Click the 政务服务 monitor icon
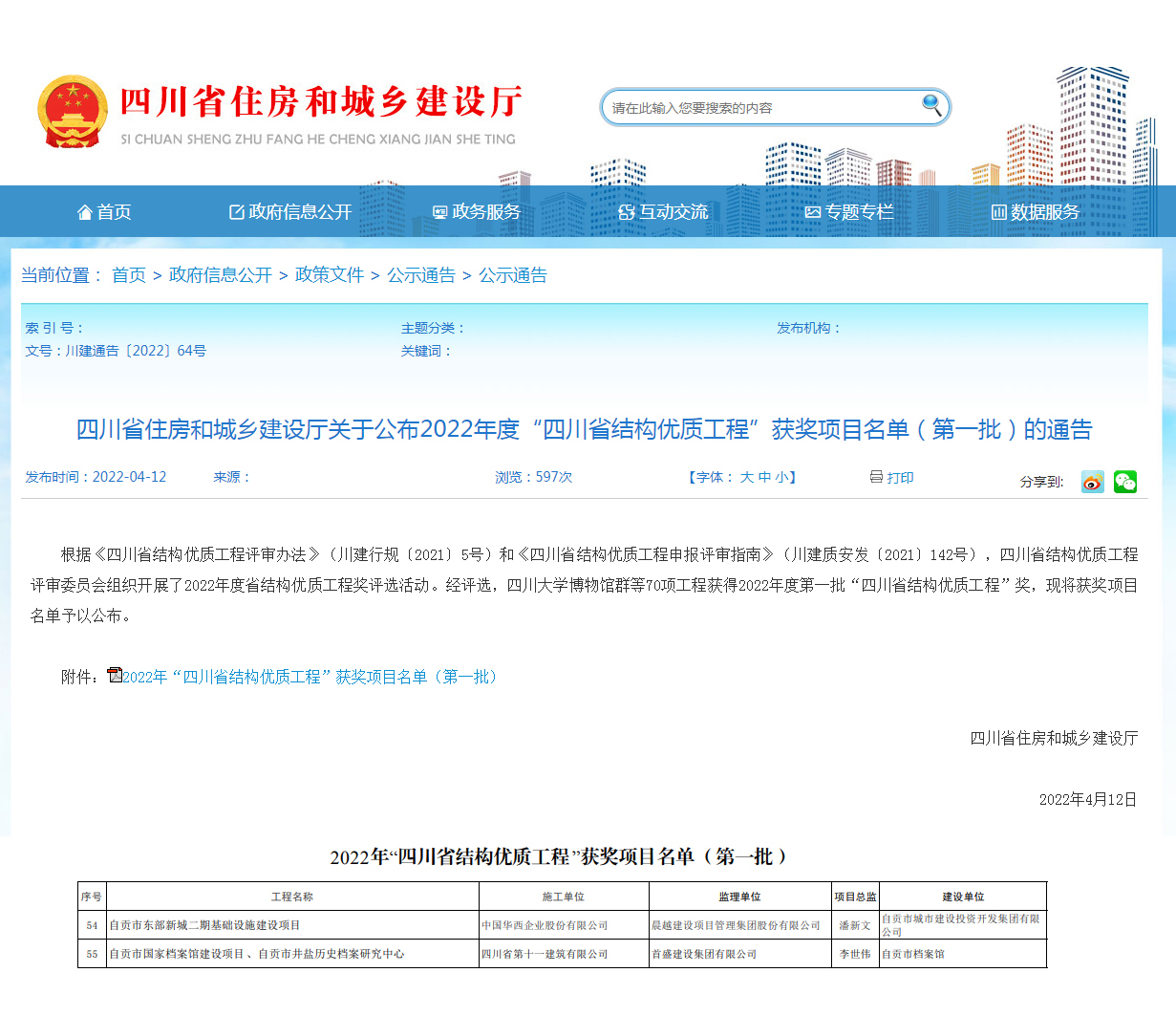 439,212
